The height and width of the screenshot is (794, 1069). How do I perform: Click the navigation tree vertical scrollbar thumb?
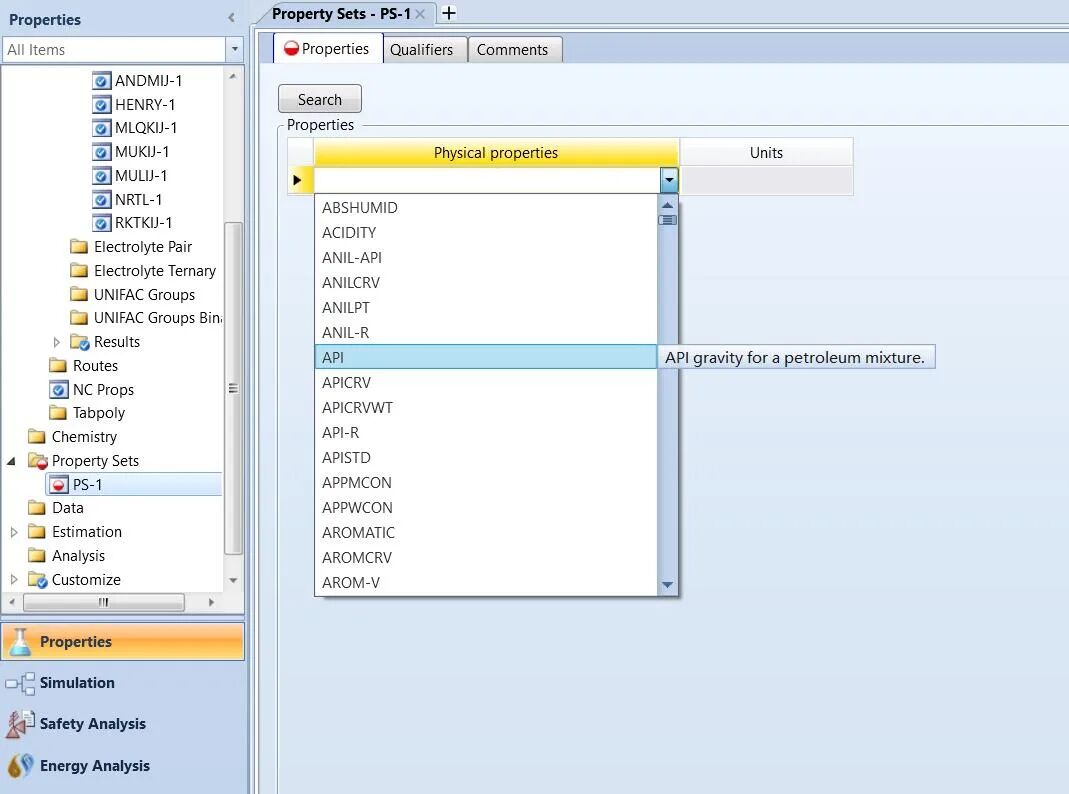(x=233, y=388)
